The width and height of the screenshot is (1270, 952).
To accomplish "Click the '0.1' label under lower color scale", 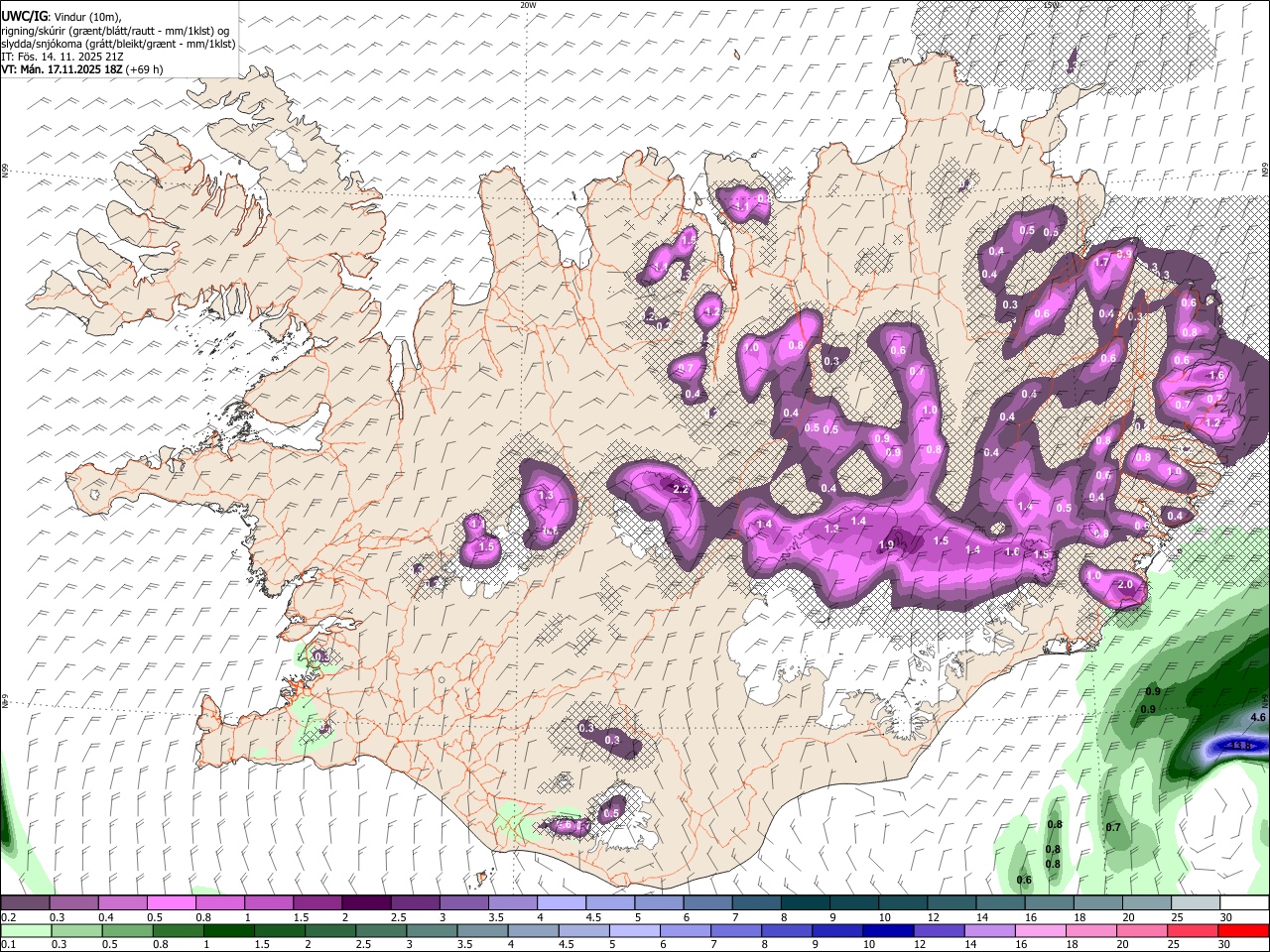I will (x=8, y=945).
